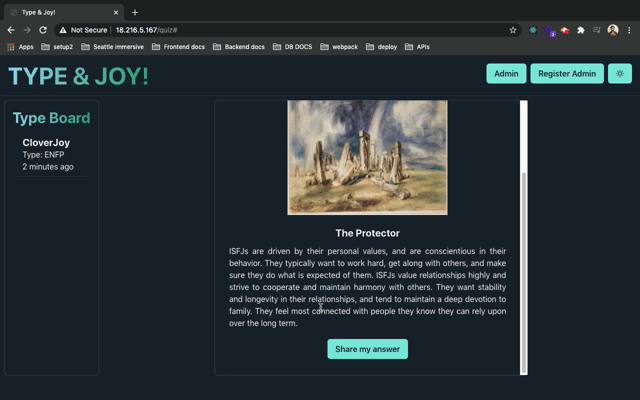Click the Admin button

click(x=506, y=73)
